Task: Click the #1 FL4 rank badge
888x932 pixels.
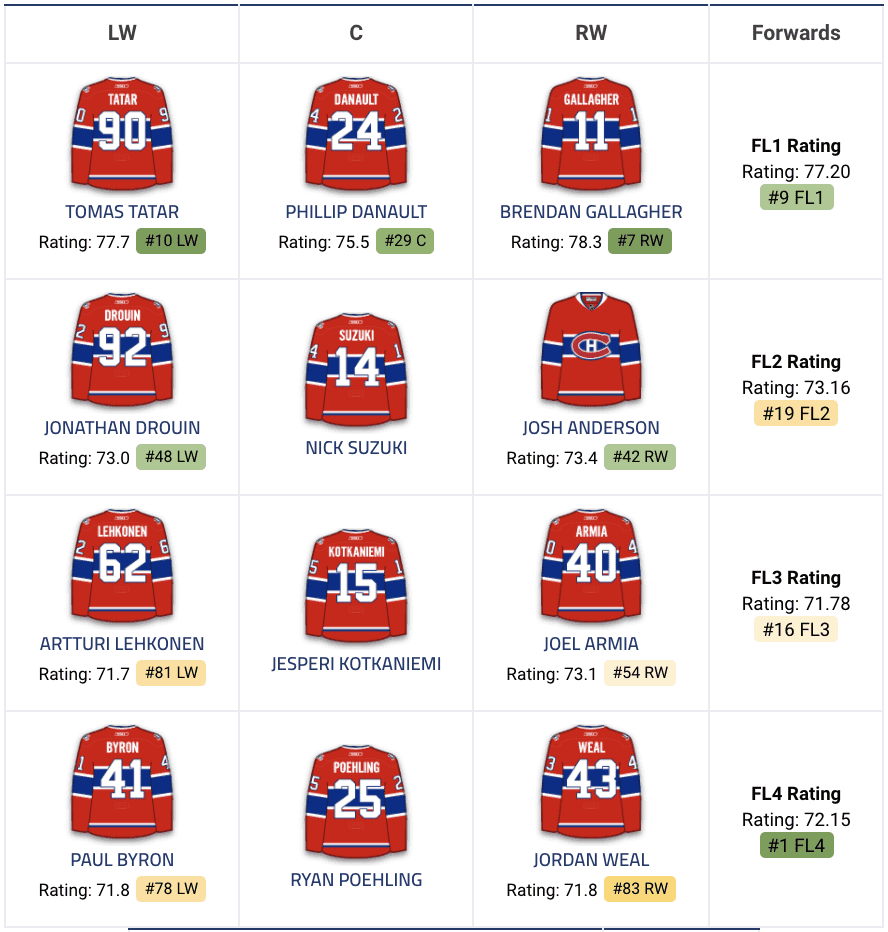Action: coord(796,845)
